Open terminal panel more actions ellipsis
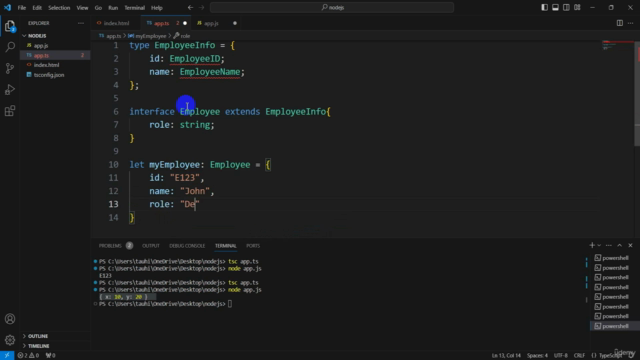The image size is (640, 360). (609, 245)
